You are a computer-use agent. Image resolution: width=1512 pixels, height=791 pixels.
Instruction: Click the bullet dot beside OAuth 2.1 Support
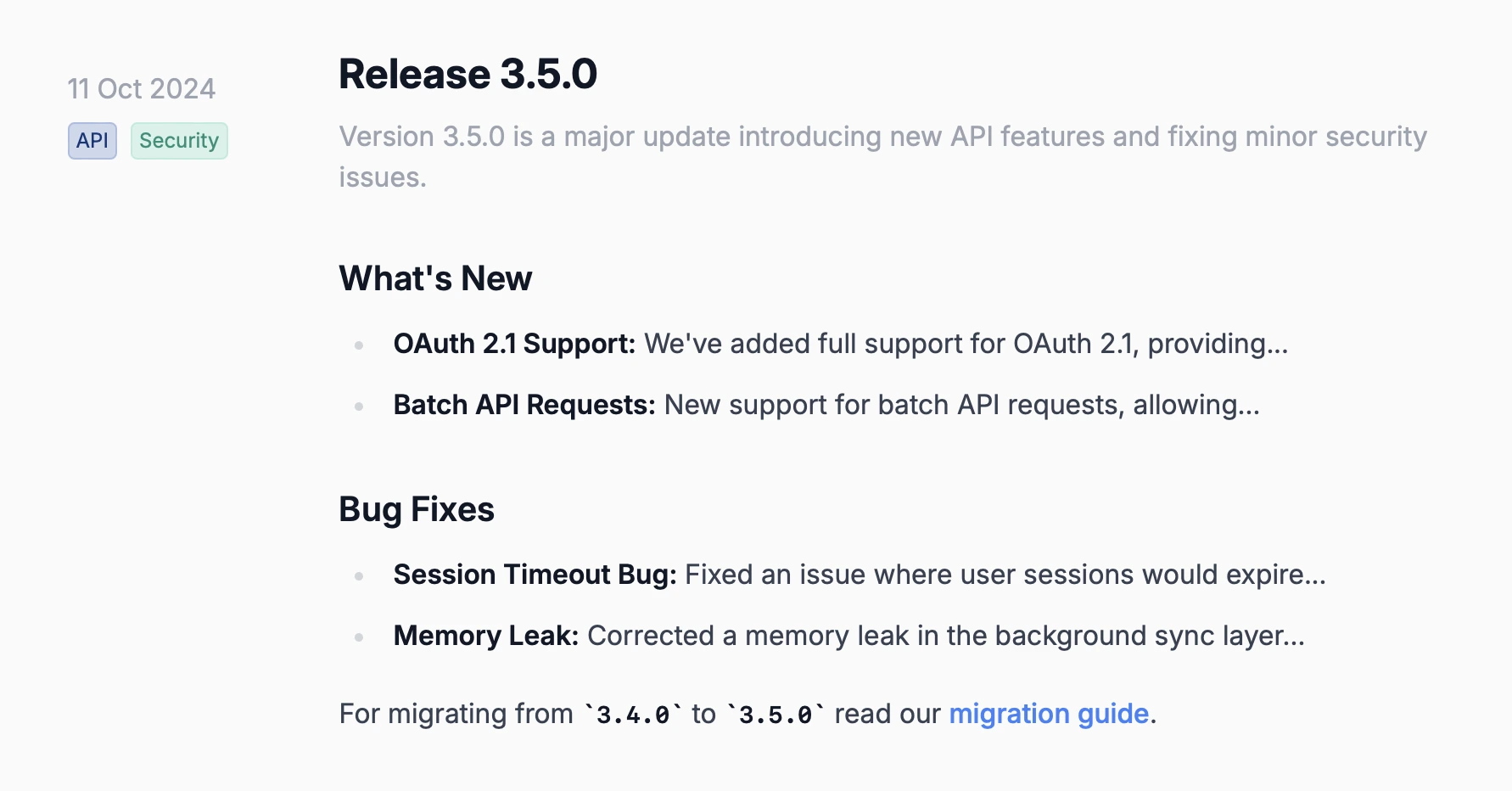click(360, 344)
